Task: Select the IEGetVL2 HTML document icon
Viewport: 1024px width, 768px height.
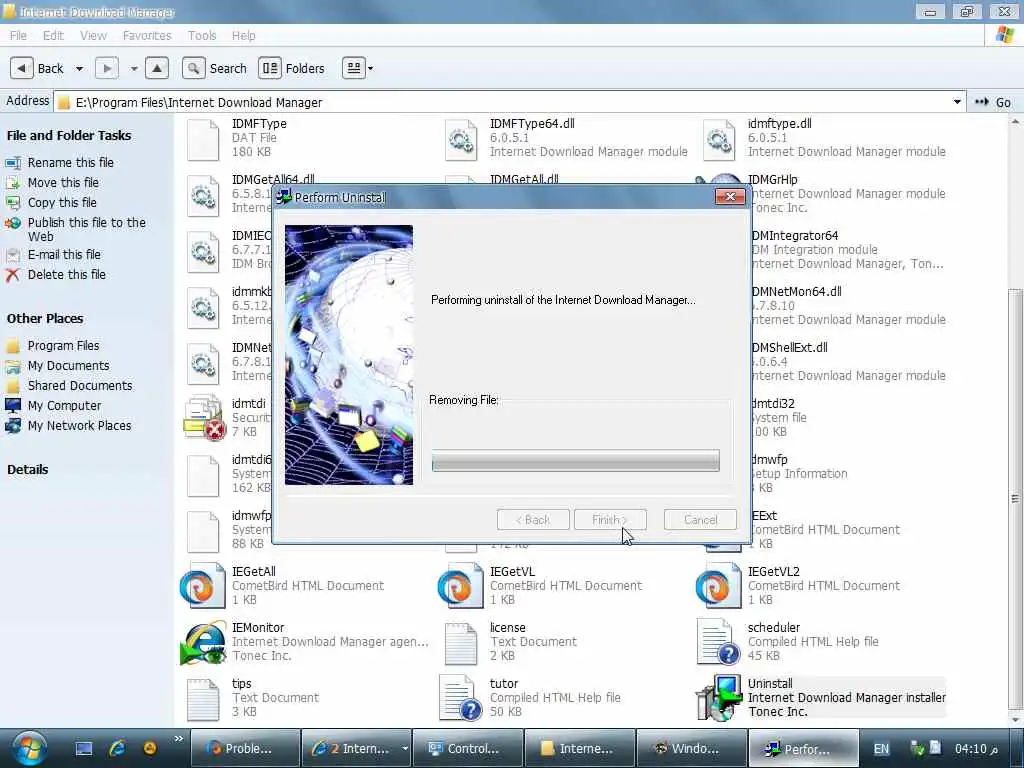Action: click(718, 586)
